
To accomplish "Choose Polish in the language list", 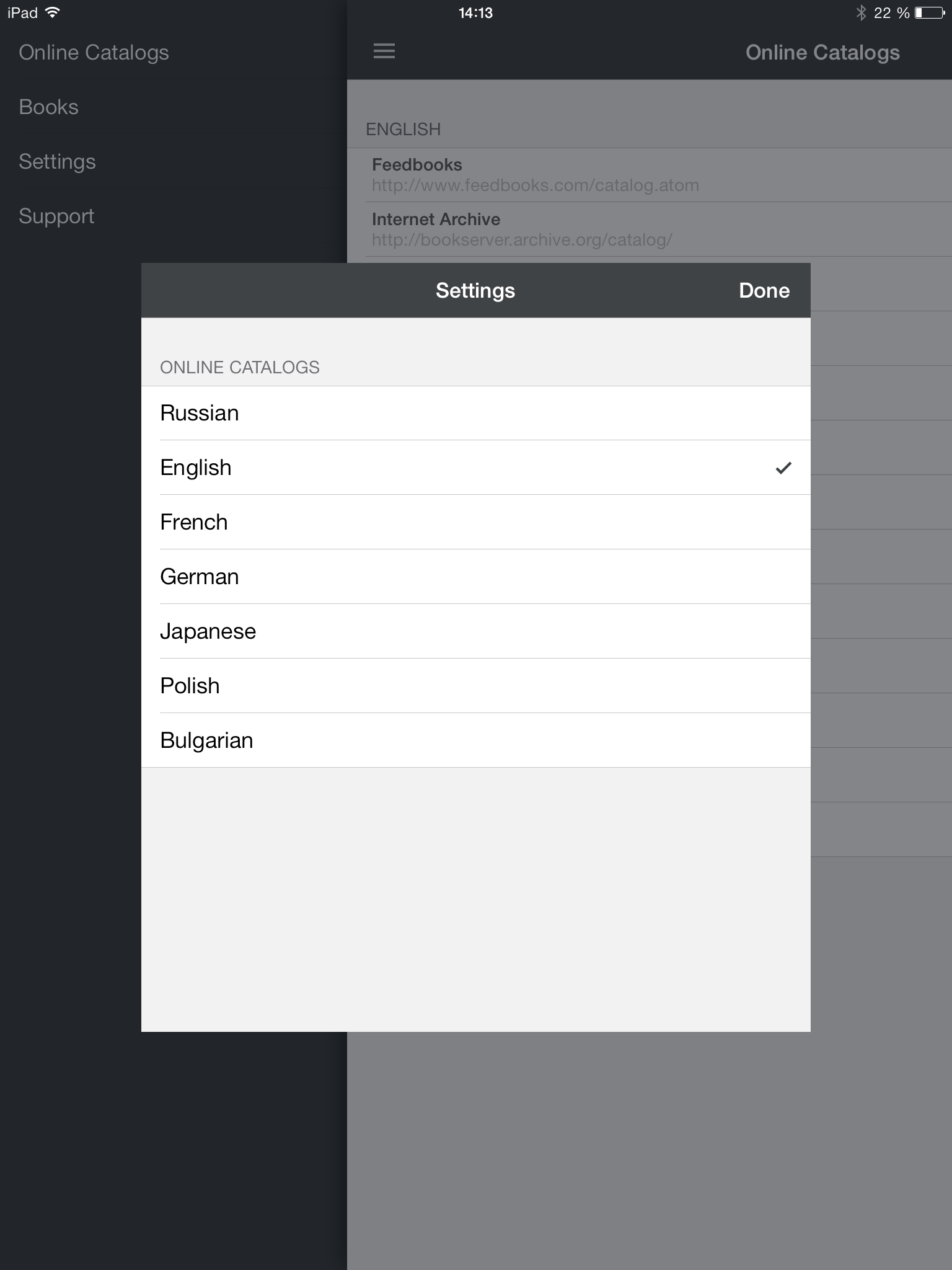I will [x=476, y=686].
